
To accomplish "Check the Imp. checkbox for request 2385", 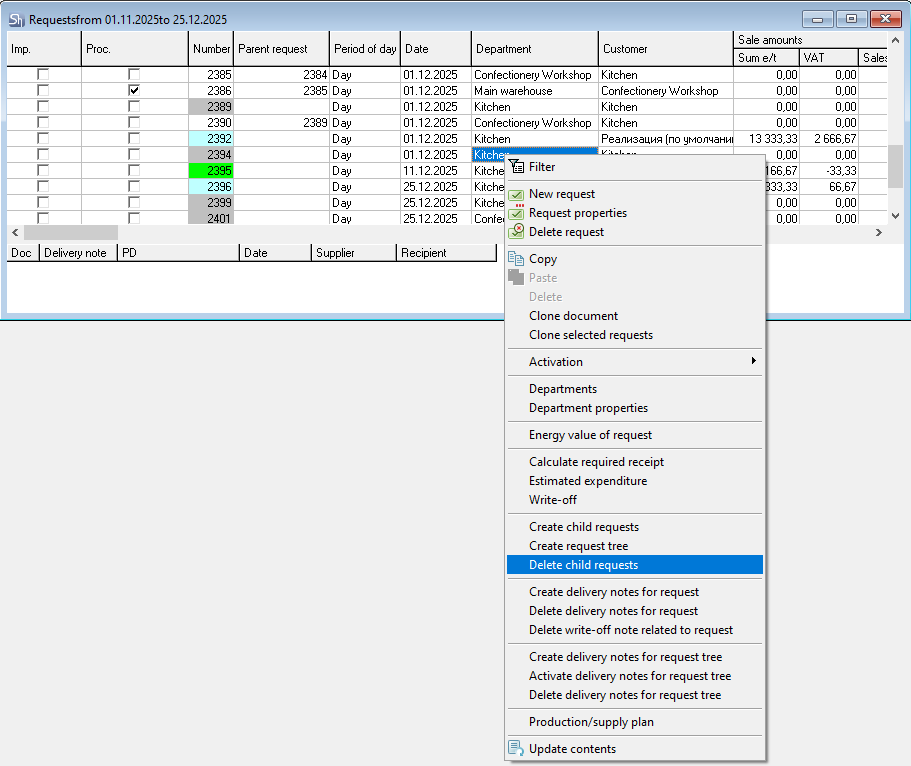I will [43, 75].
